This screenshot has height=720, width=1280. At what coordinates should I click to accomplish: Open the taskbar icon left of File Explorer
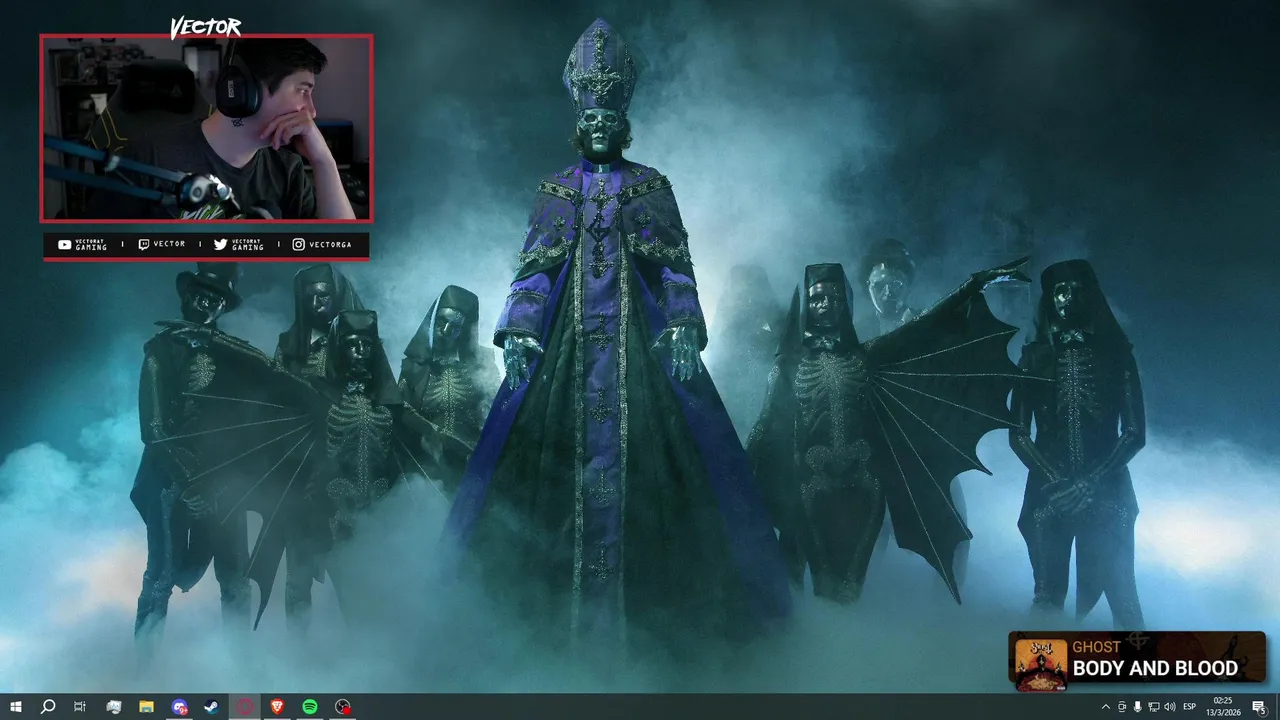tap(113, 707)
